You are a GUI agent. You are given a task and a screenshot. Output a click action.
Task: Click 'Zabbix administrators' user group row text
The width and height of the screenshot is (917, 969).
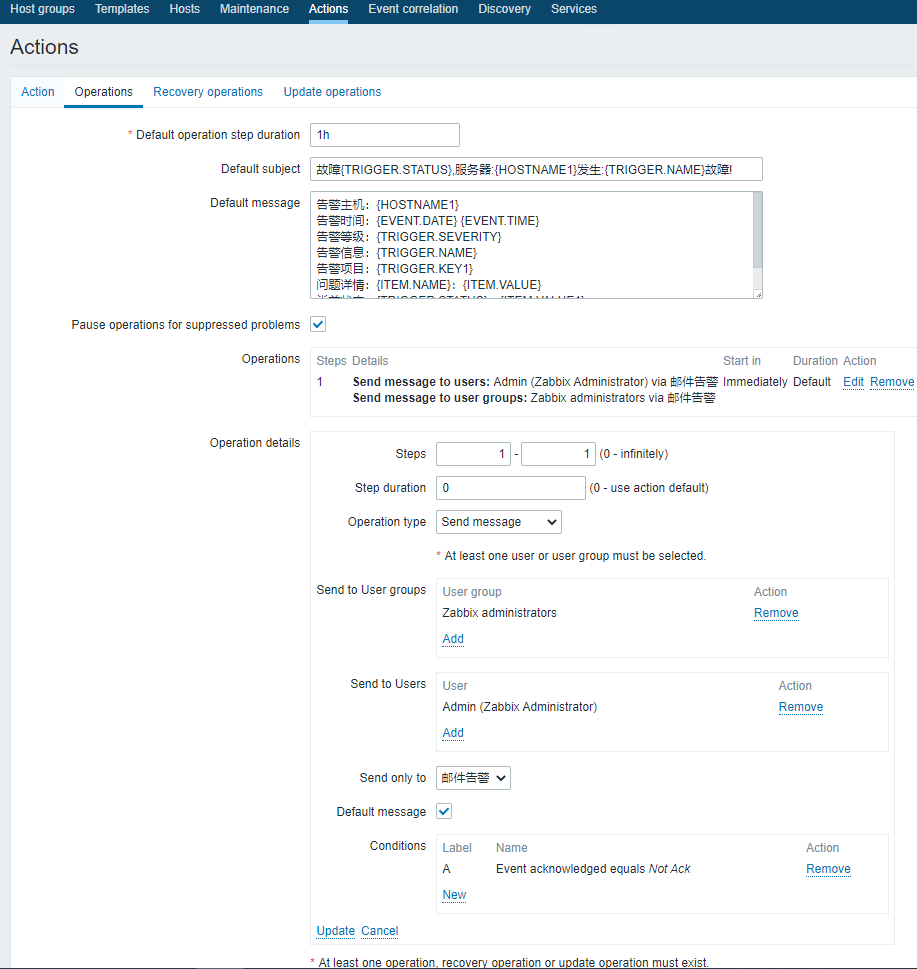click(x=499, y=613)
